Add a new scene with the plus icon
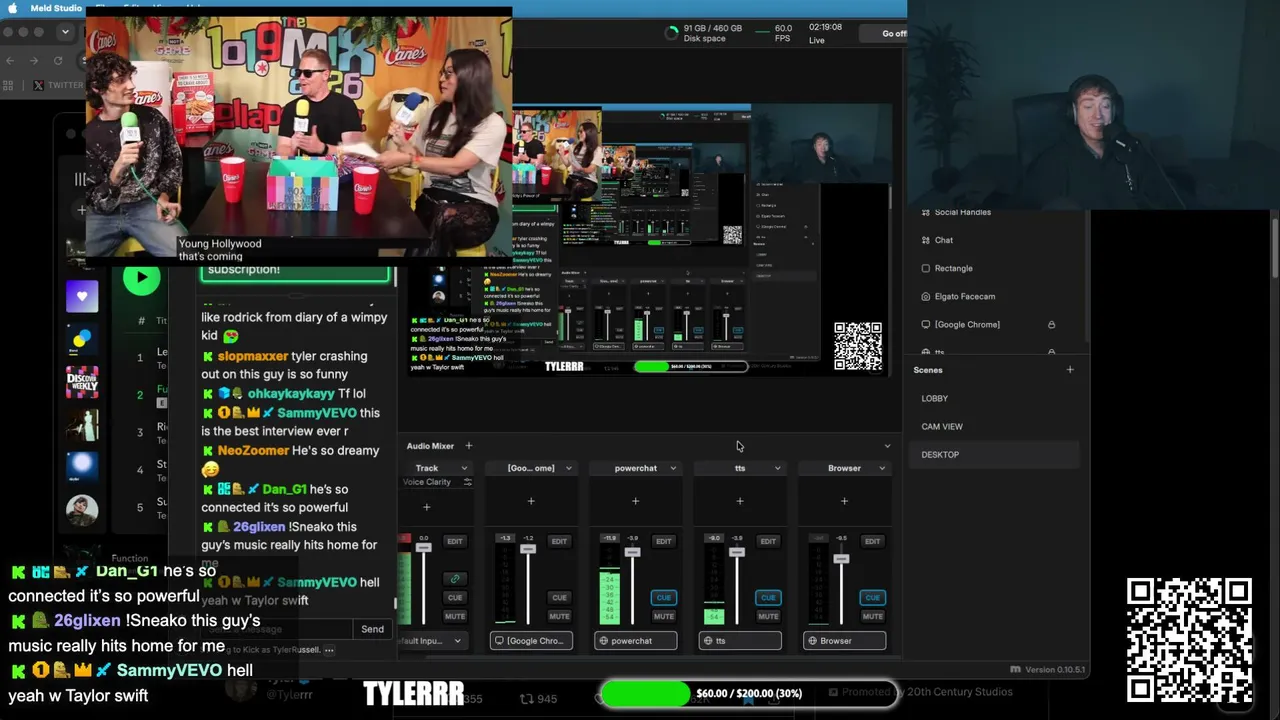Image resolution: width=1280 pixels, height=720 pixels. tap(1070, 370)
